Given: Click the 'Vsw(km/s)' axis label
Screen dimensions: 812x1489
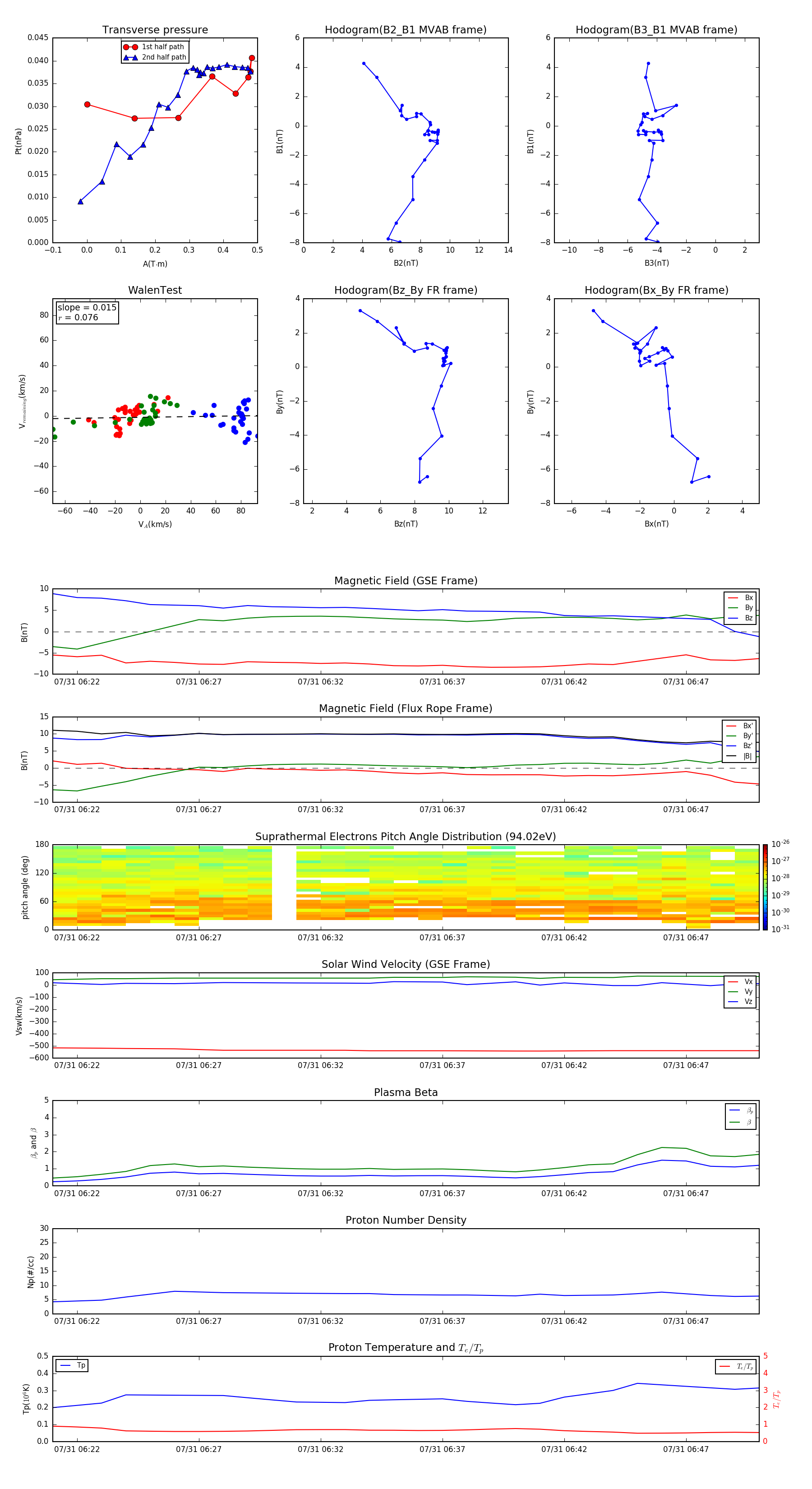Looking at the screenshot, I should 18,1016.
